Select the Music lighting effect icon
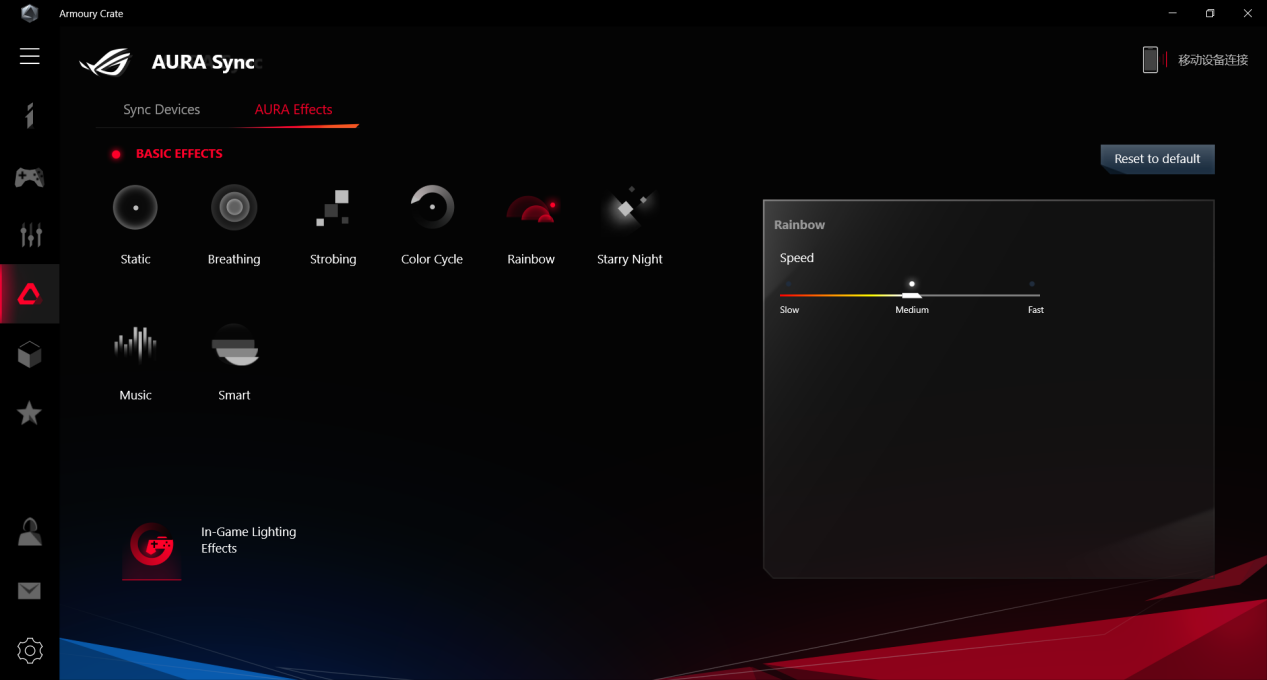The width and height of the screenshot is (1267, 680). (x=135, y=345)
